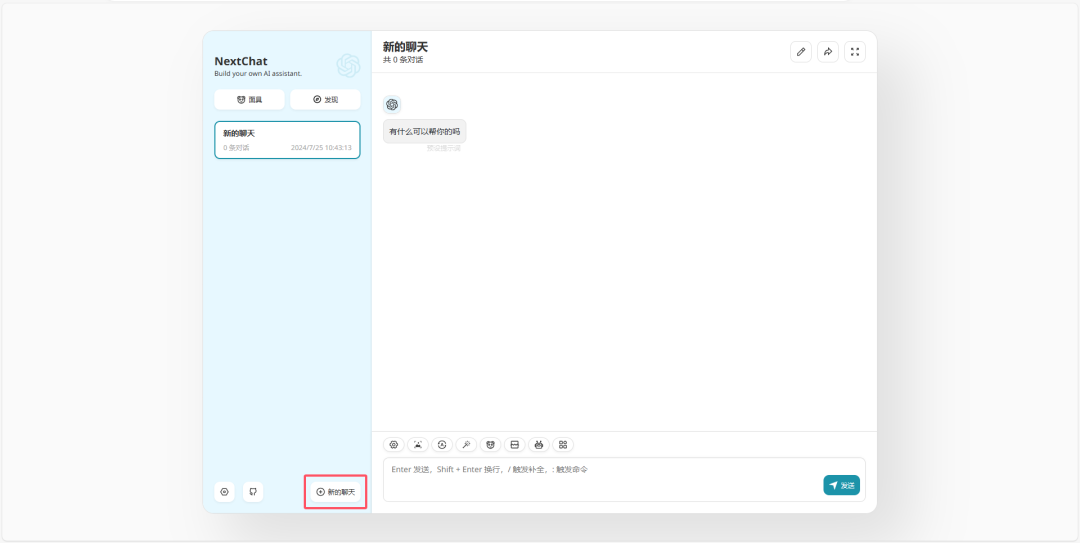
Task: Click the message input text box
Action: point(624,480)
